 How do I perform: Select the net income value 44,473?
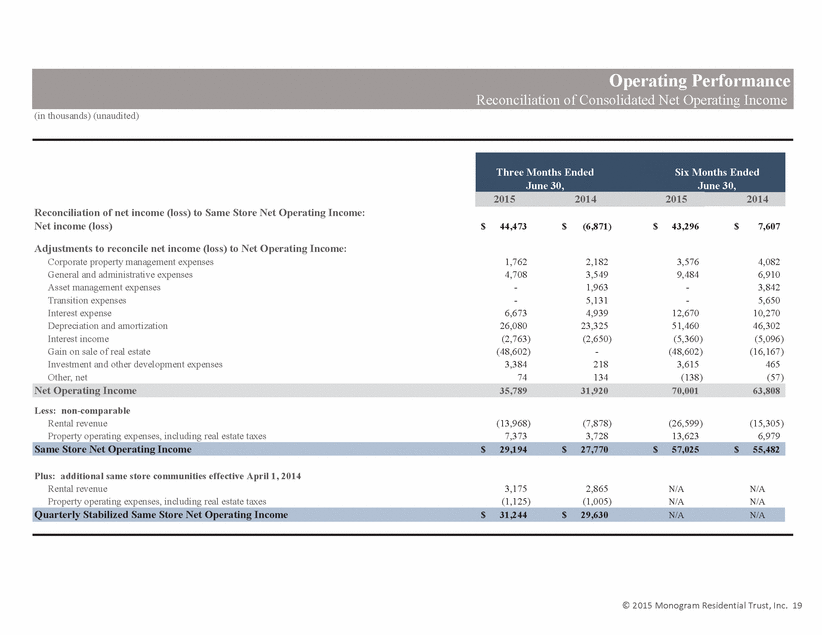coord(513,227)
